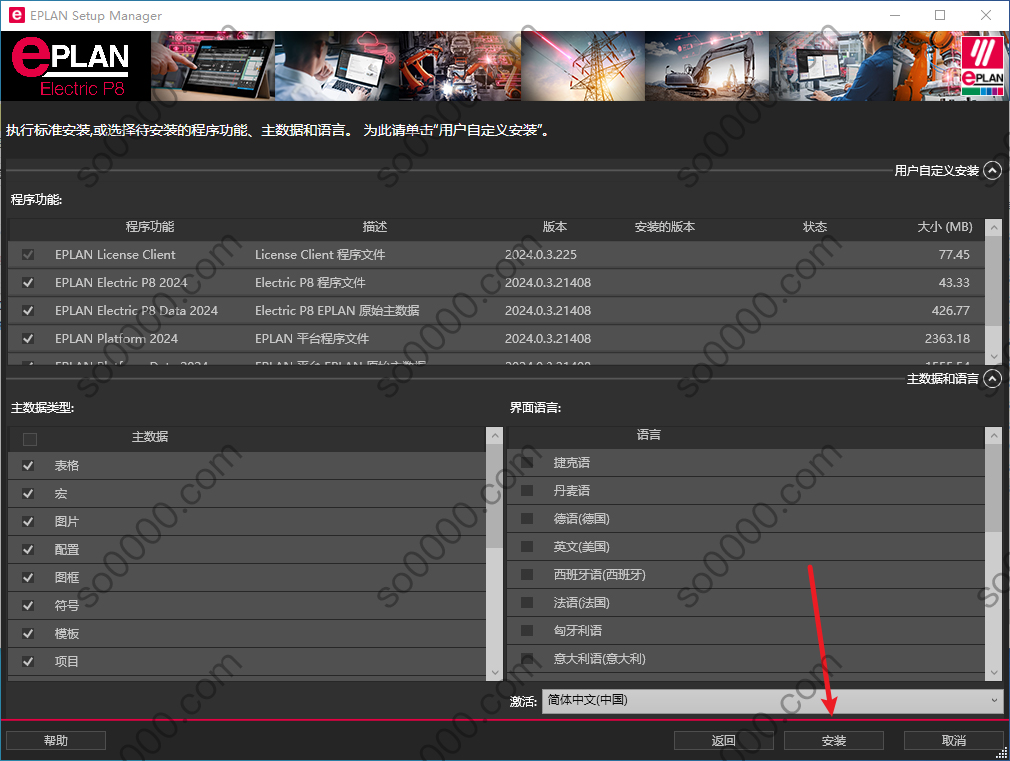Uncheck EPLAN Electric P8 2024 checkbox
This screenshot has width=1010, height=761.
coord(28,282)
